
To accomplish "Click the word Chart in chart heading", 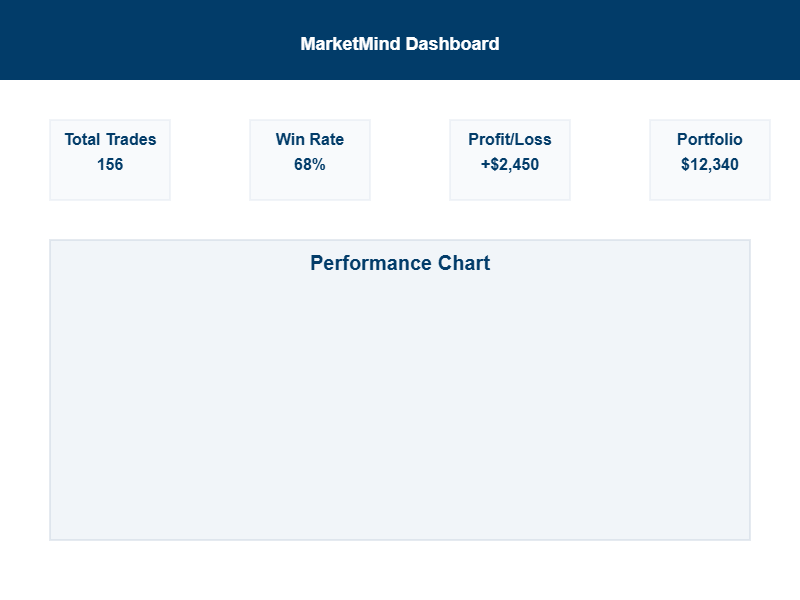I will (x=464, y=263).
